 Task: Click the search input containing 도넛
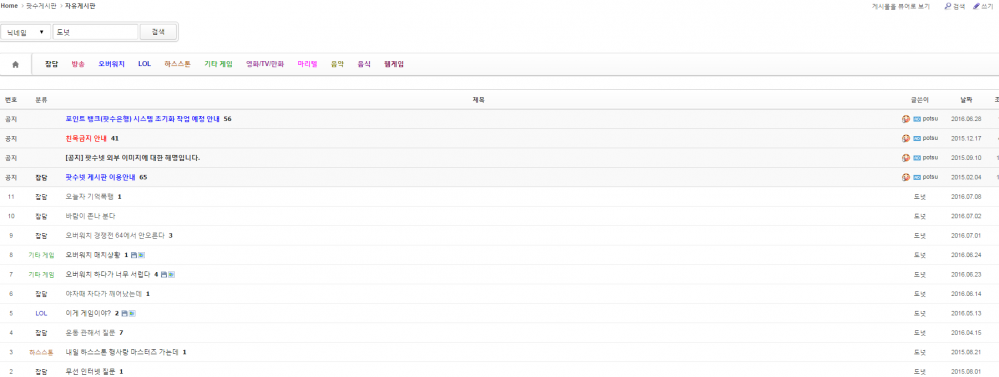click(96, 32)
